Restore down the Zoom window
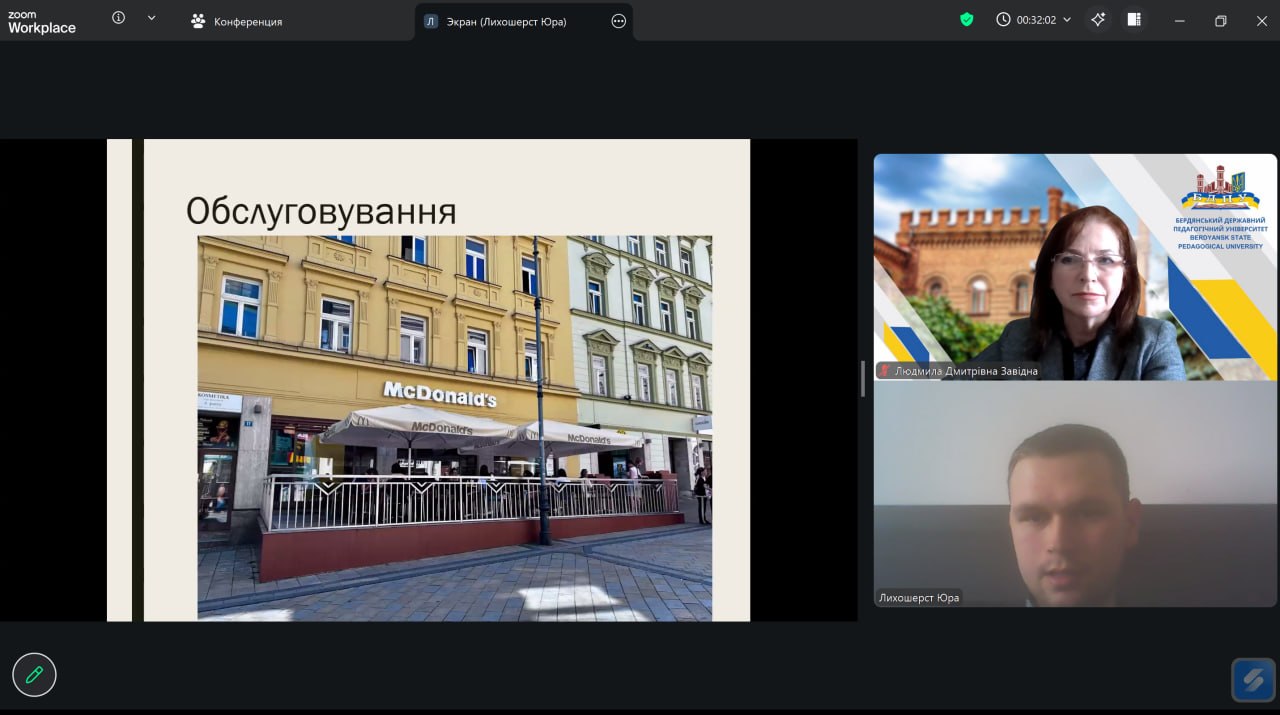The image size is (1280, 715). pyautogui.click(x=1220, y=21)
